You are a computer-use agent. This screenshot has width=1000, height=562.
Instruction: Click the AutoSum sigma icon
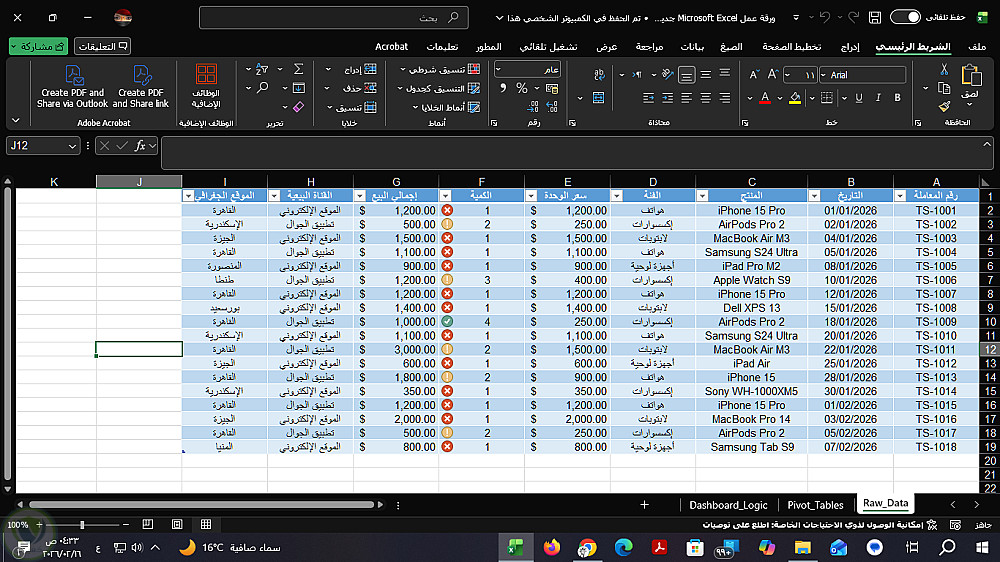(x=298, y=69)
